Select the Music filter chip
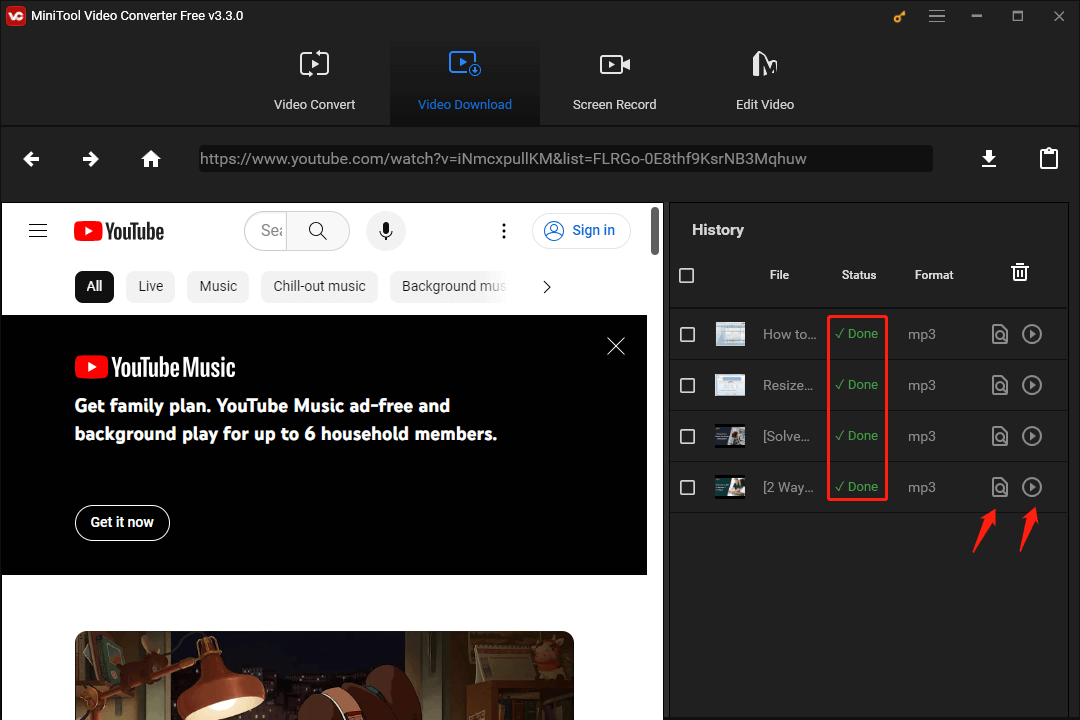 218,287
